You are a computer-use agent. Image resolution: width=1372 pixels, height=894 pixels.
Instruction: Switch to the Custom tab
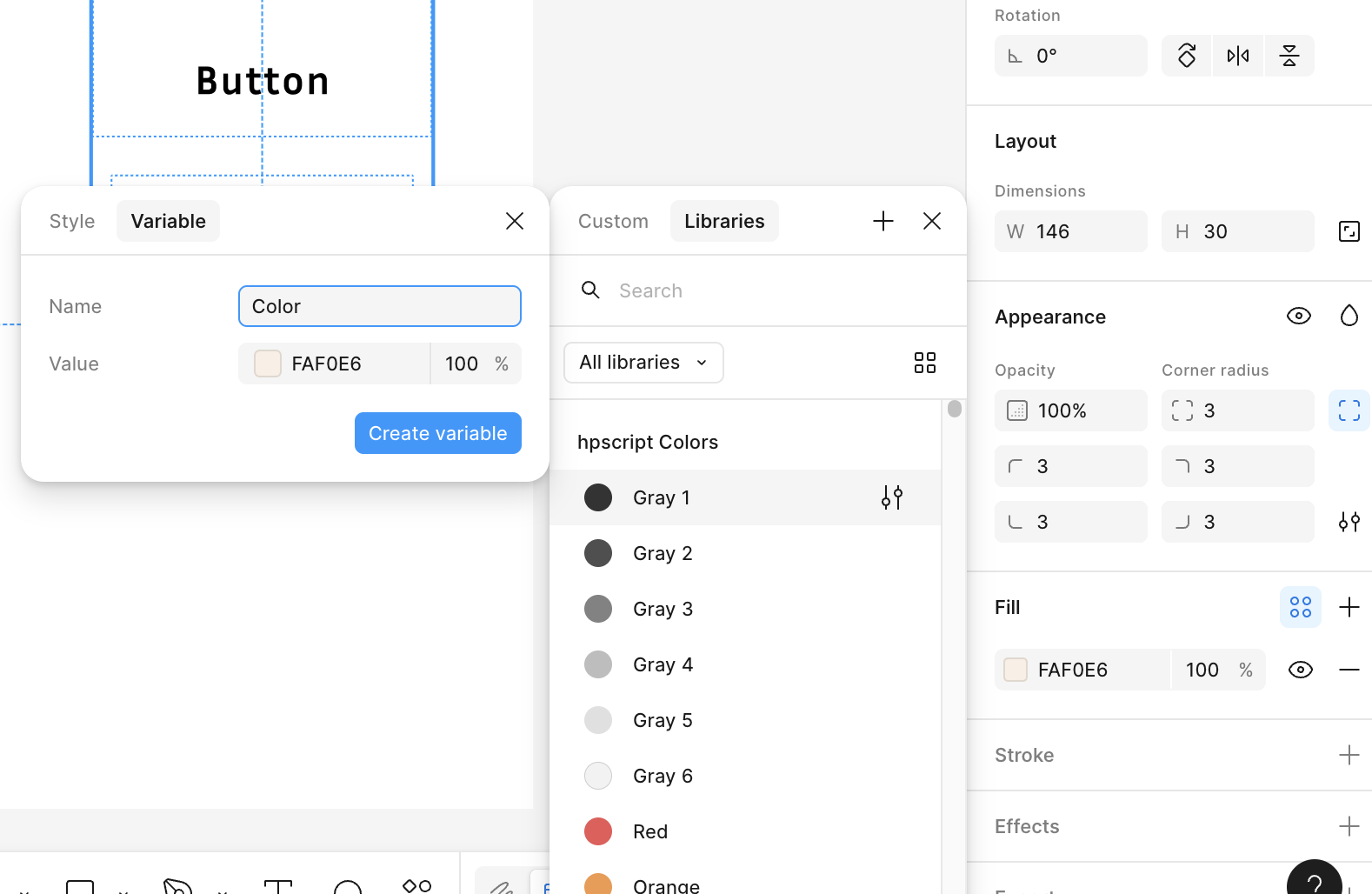click(613, 221)
